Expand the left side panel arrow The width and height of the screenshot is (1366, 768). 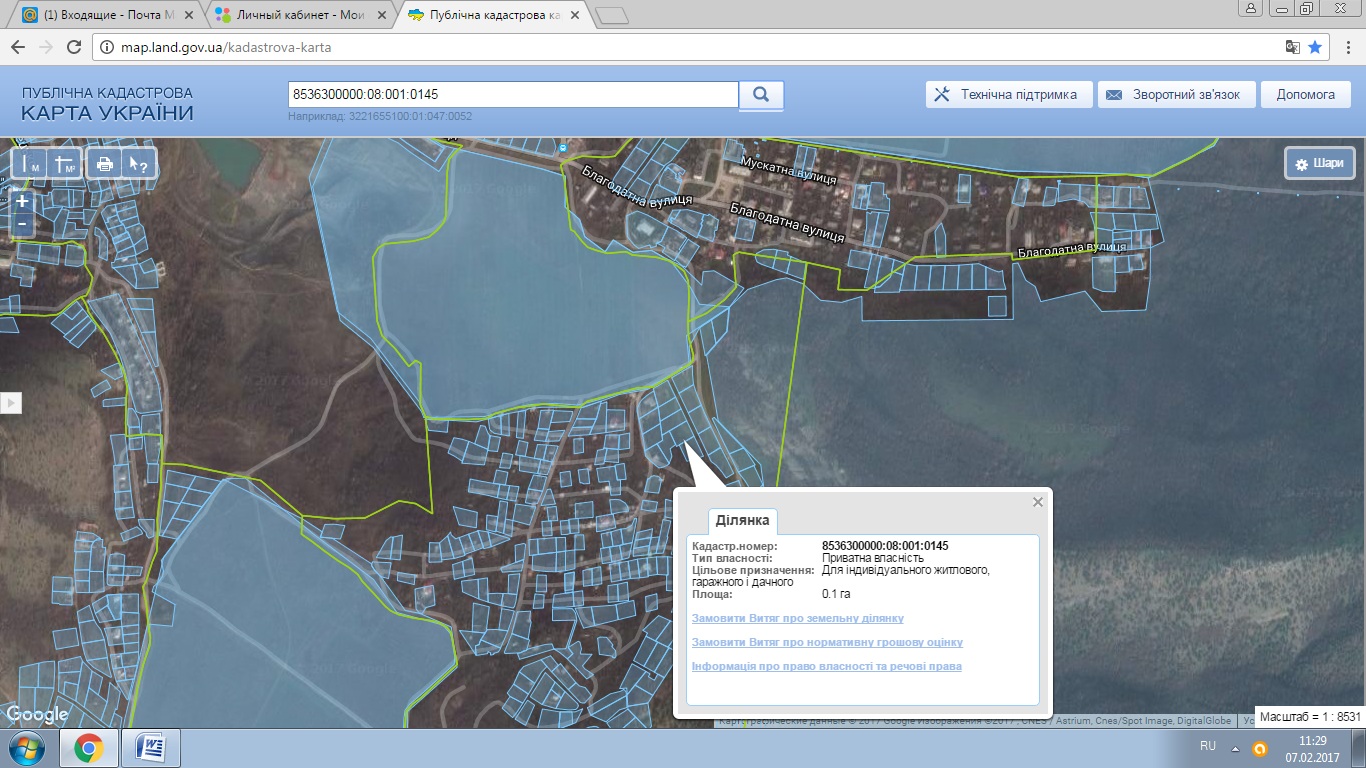pyautogui.click(x=11, y=403)
